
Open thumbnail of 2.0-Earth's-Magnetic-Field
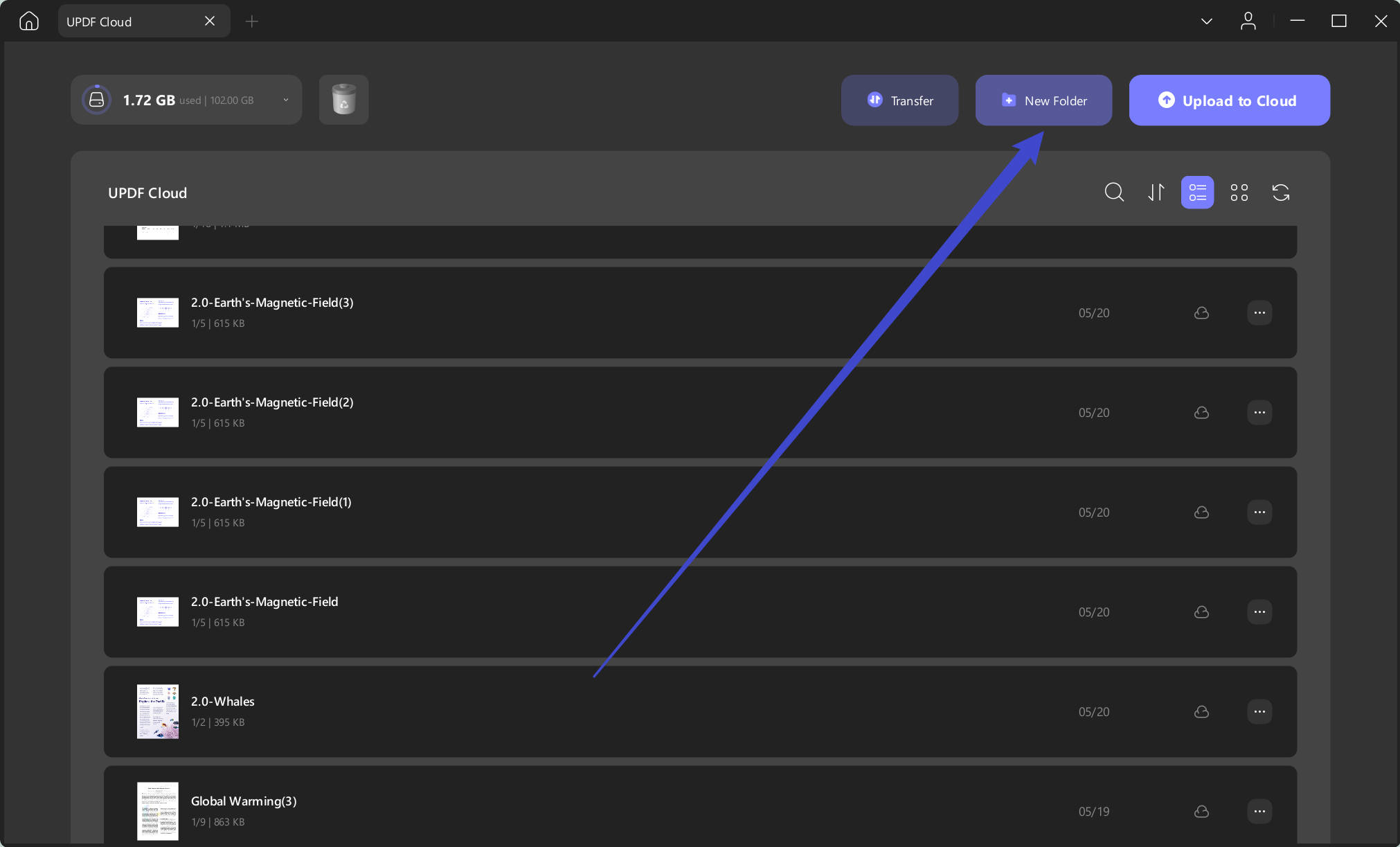point(157,612)
